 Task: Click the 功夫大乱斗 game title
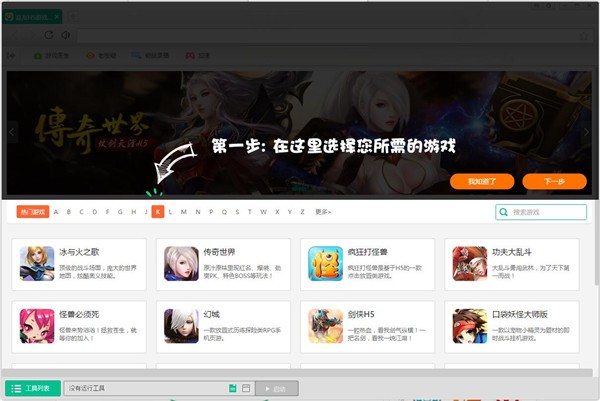click(512, 252)
